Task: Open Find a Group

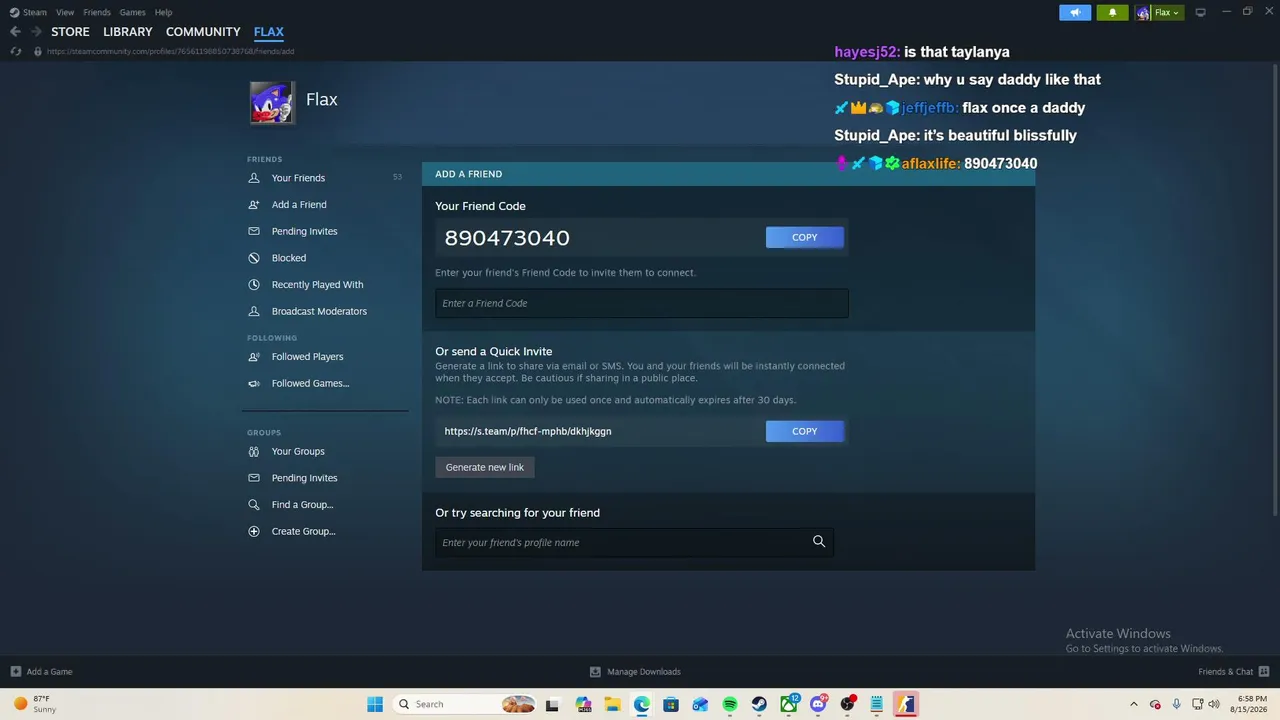Action: pyautogui.click(x=302, y=505)
